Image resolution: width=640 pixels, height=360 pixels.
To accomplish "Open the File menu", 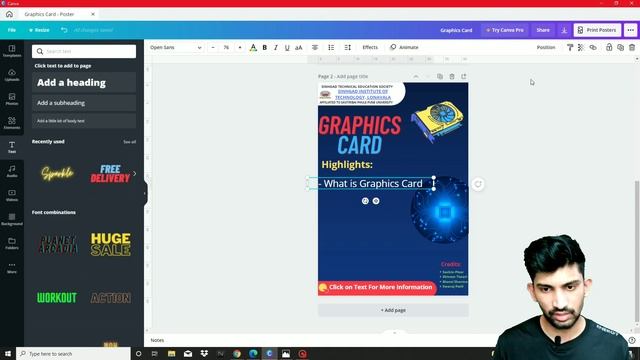I will [11, 30].
